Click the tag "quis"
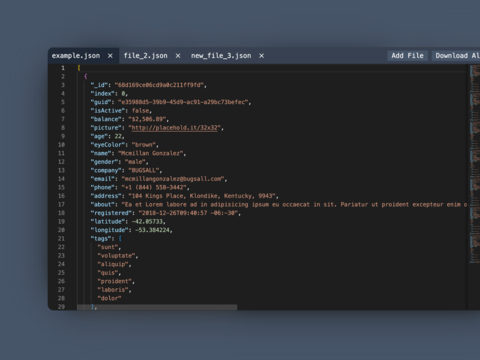 [x=108, y=273]
